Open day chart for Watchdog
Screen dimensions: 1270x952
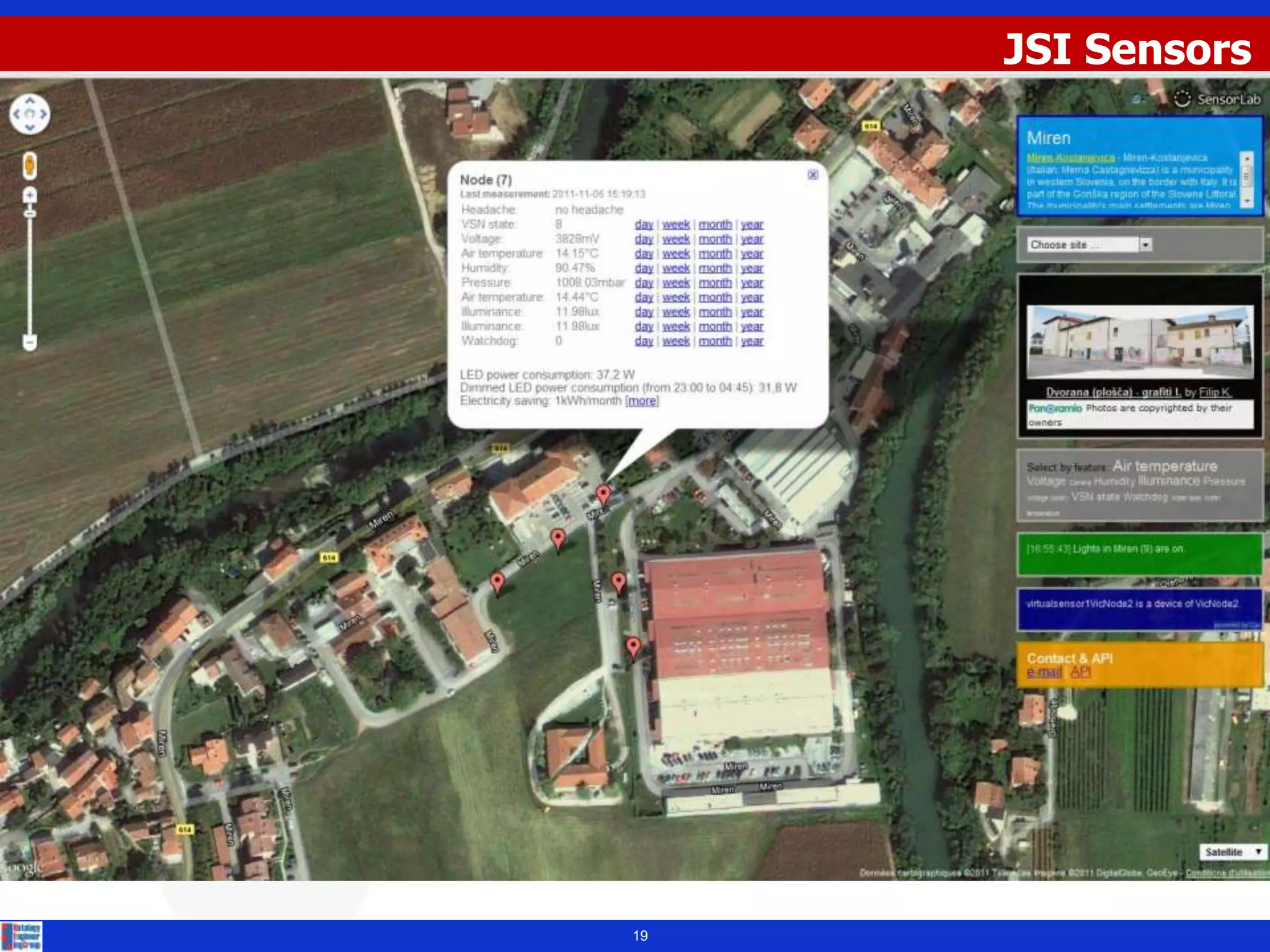point(644,341)
